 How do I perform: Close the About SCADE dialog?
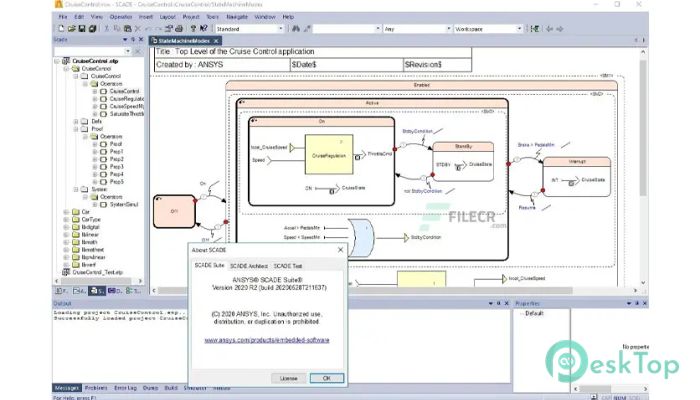click(x=341, y=250)
